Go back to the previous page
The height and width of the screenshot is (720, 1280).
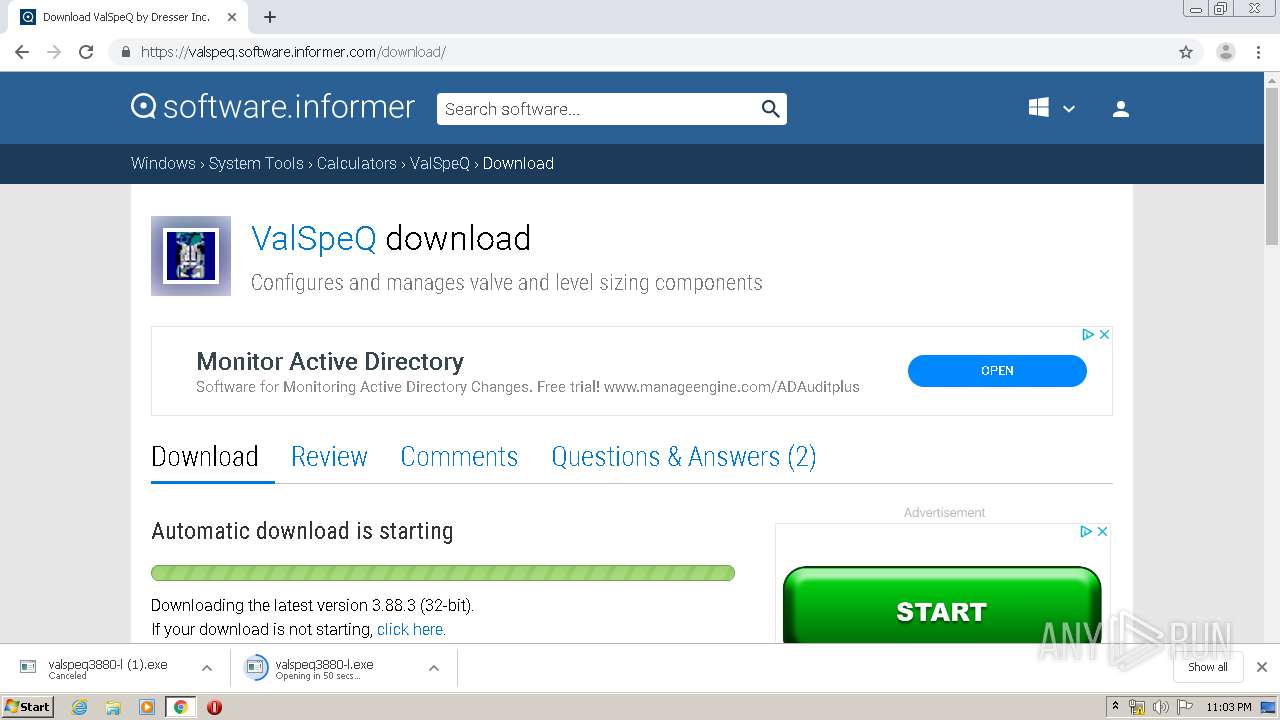tap(22, 52)
